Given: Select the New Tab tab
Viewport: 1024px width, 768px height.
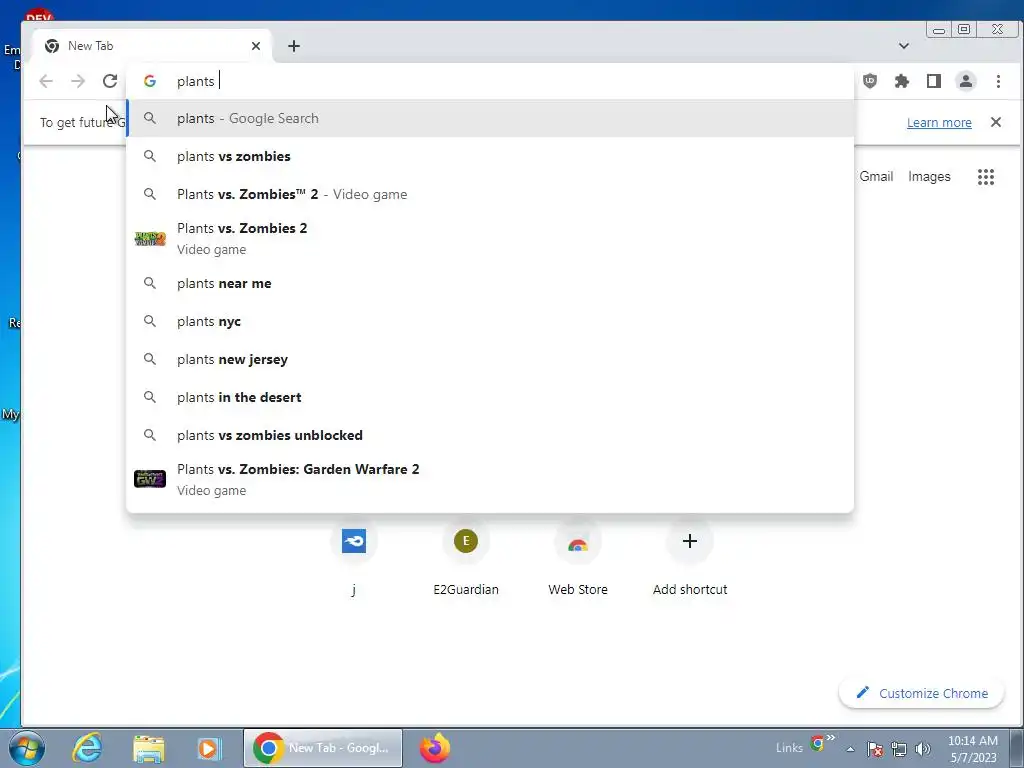Looking at the screenshot, I should click(152, 46).
